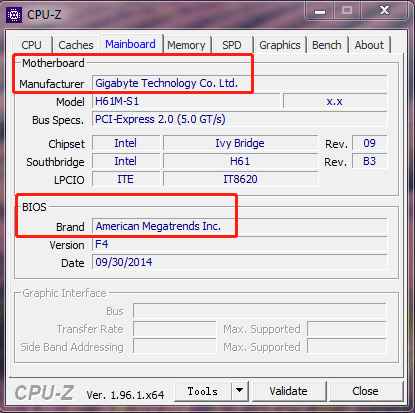Click the Close button at bottom
Viewport: 415px width, 413px height.
coord(365,391)
